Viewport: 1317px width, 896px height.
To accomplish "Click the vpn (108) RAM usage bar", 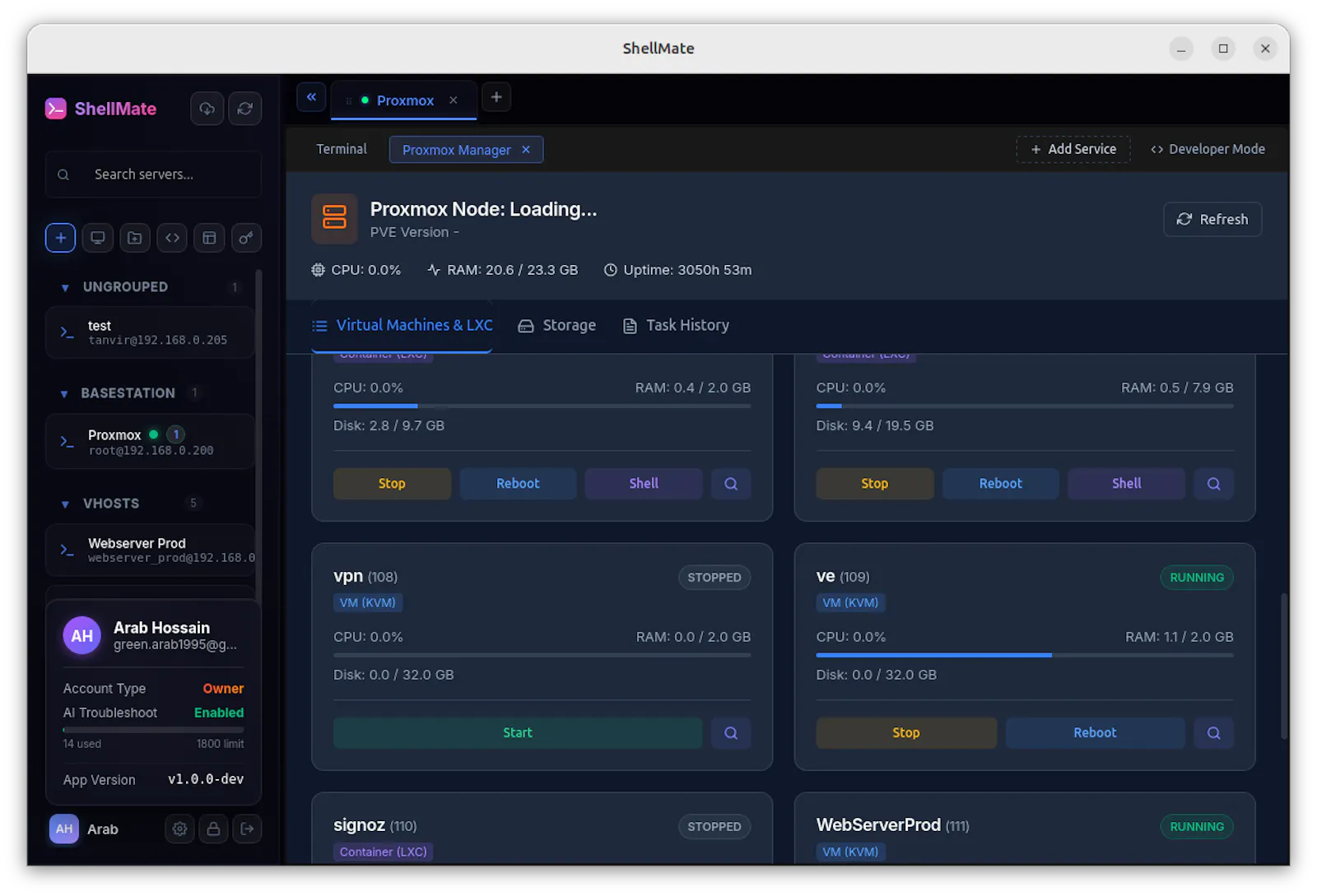I will 542,655.
